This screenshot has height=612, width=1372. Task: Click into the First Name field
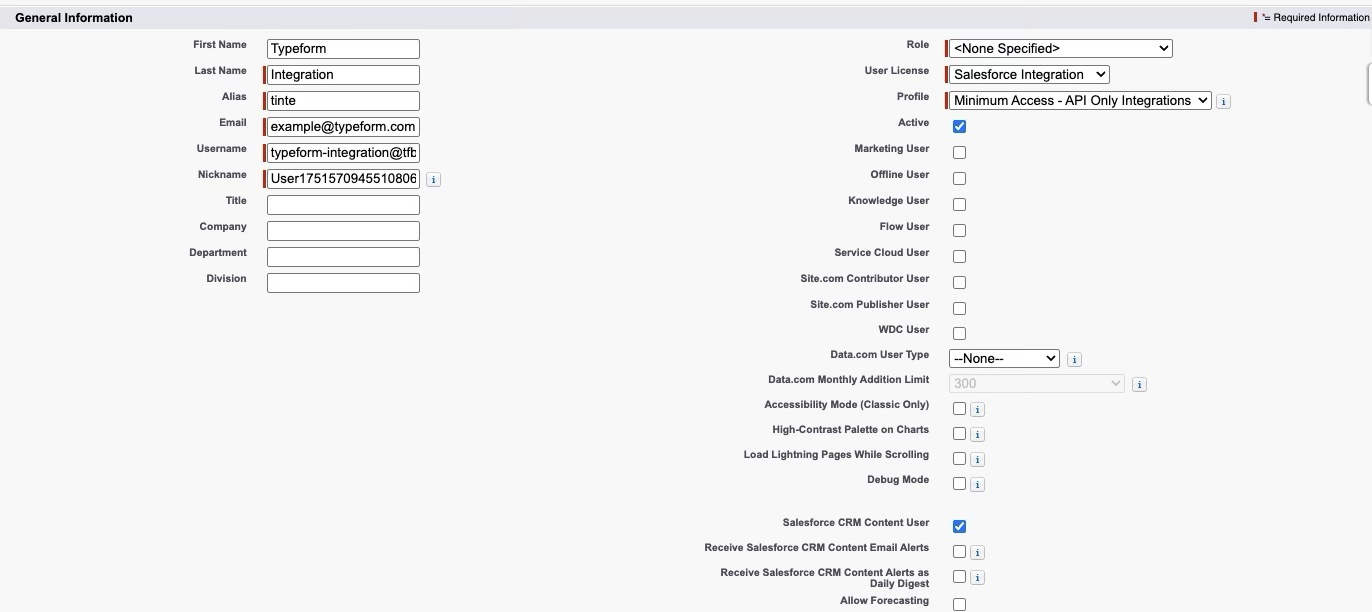[x=343, y=49]
